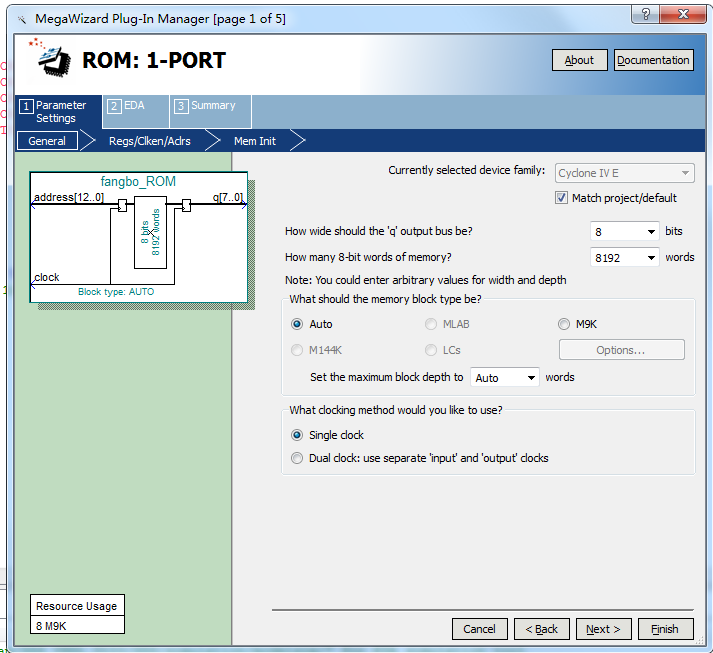Click the Options... button
The width and height of the screenshot is (713, 653).
pyautogui.click(x=621, y=350)
